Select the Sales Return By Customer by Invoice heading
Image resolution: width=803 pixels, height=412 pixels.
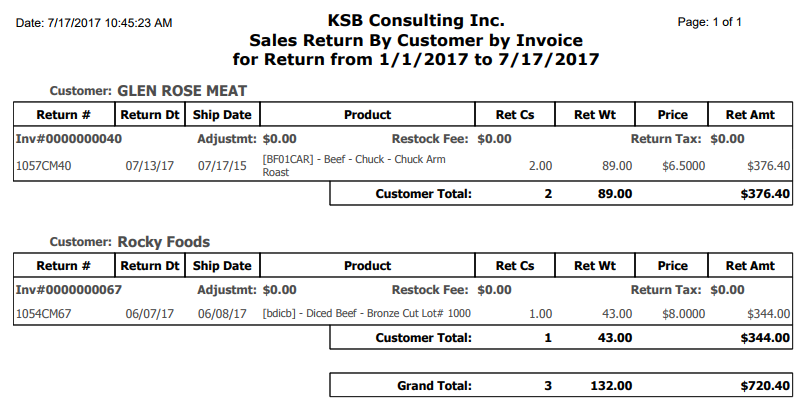point(416,40)
